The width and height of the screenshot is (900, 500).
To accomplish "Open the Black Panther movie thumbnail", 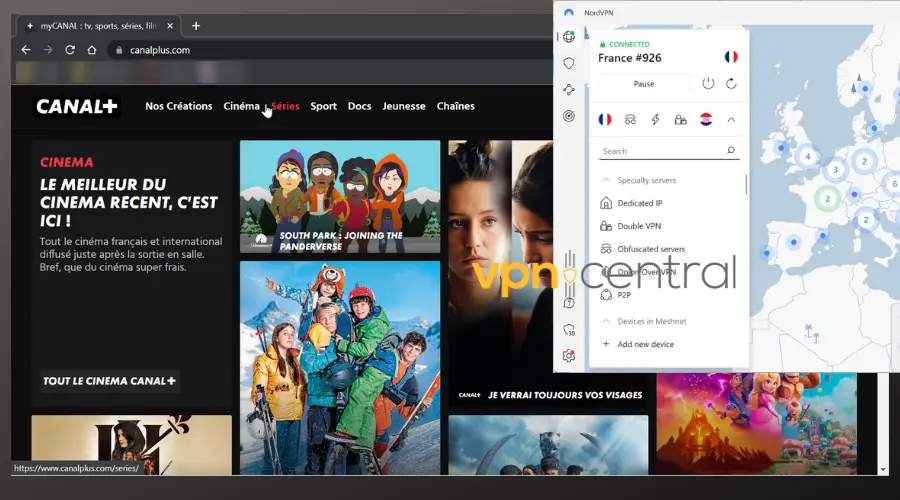I will click(548, 445).
